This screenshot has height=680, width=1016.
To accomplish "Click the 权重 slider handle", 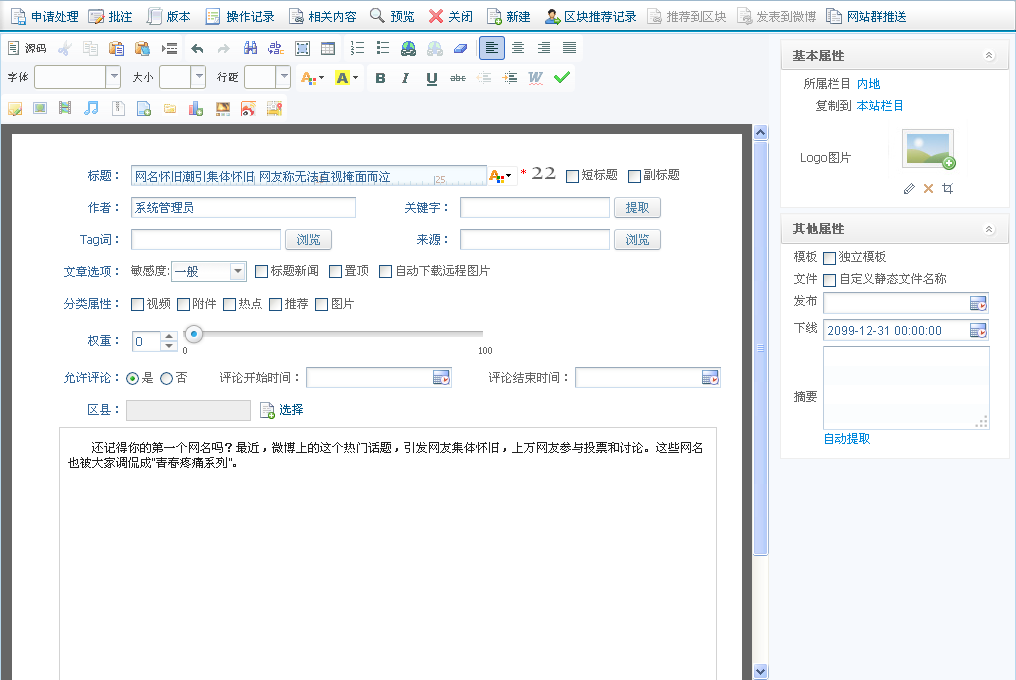I will (x=195, y=335).
